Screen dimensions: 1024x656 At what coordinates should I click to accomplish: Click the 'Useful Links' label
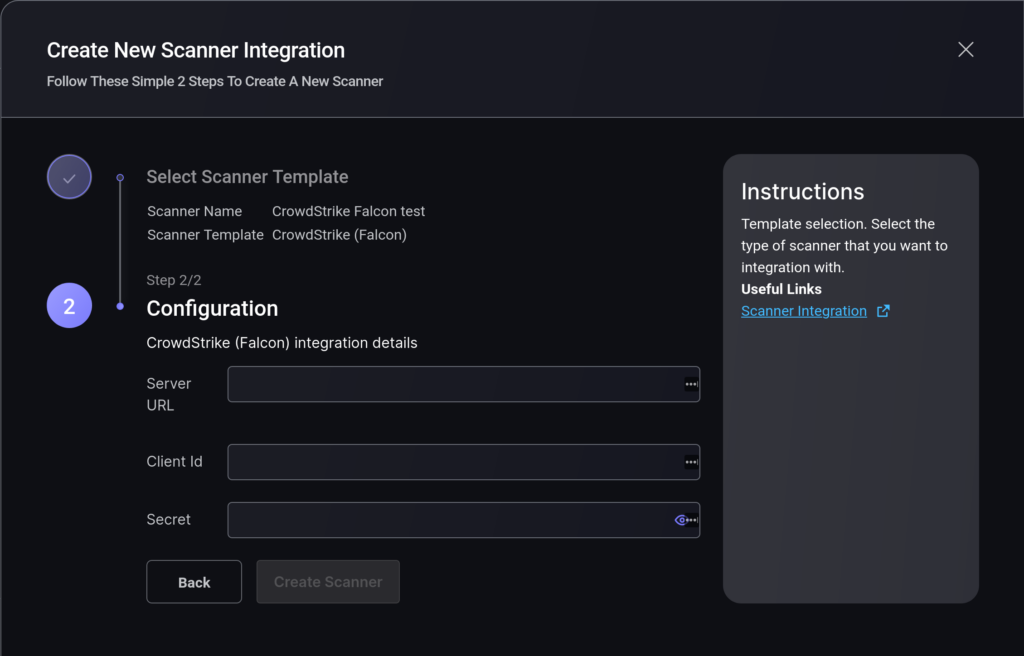pos(781,289)
